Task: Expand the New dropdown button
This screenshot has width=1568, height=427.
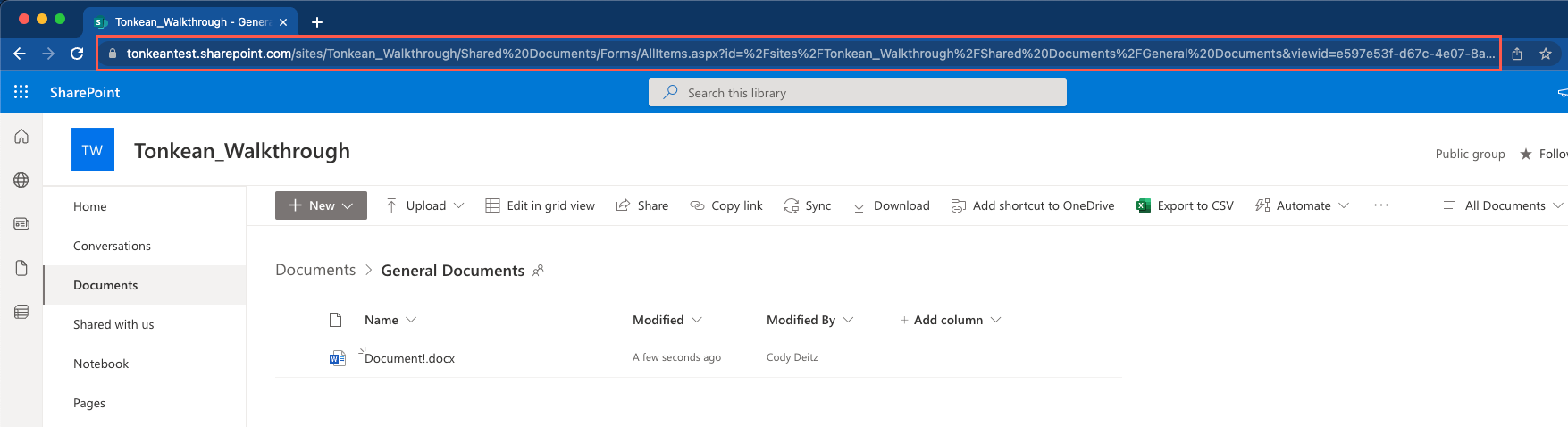Action: coord(321,205)
